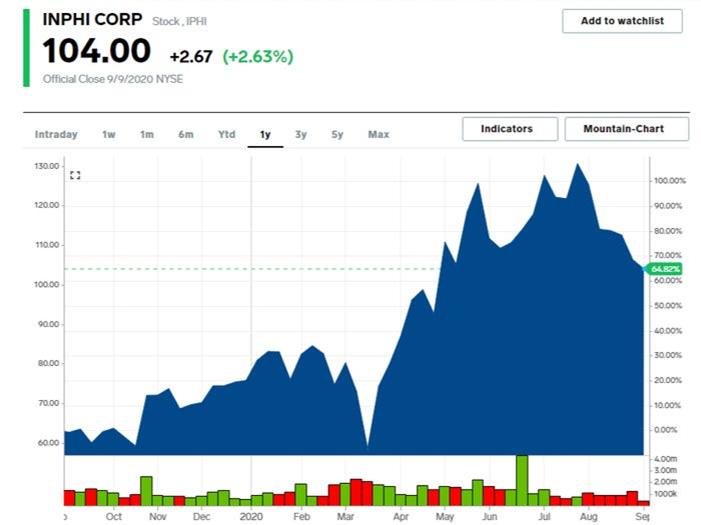Click the +2.63% change percentage
The image size is (701, 525).
click(258, 56)
